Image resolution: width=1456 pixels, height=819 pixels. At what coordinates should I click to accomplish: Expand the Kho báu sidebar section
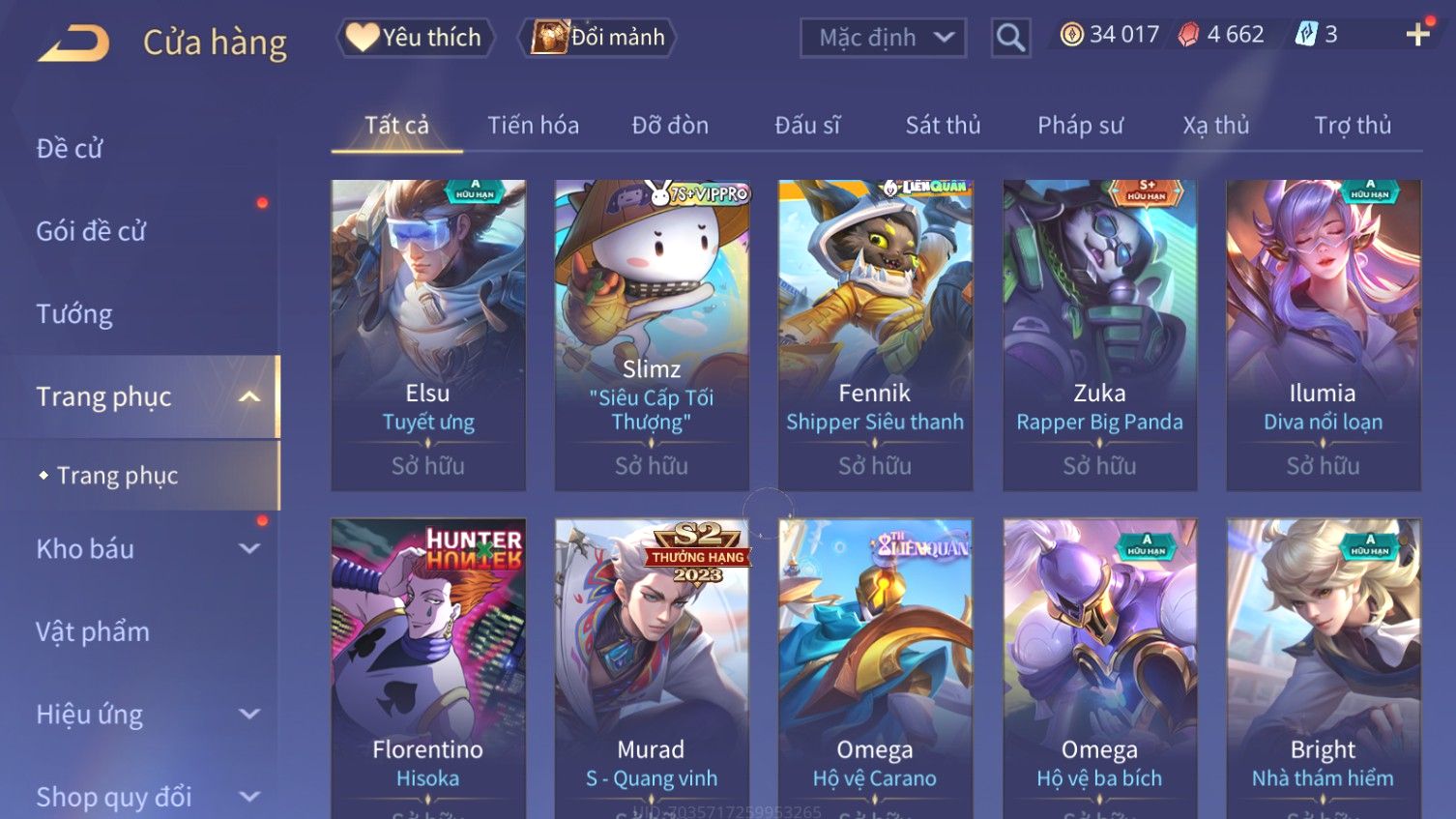click(249, 548)
